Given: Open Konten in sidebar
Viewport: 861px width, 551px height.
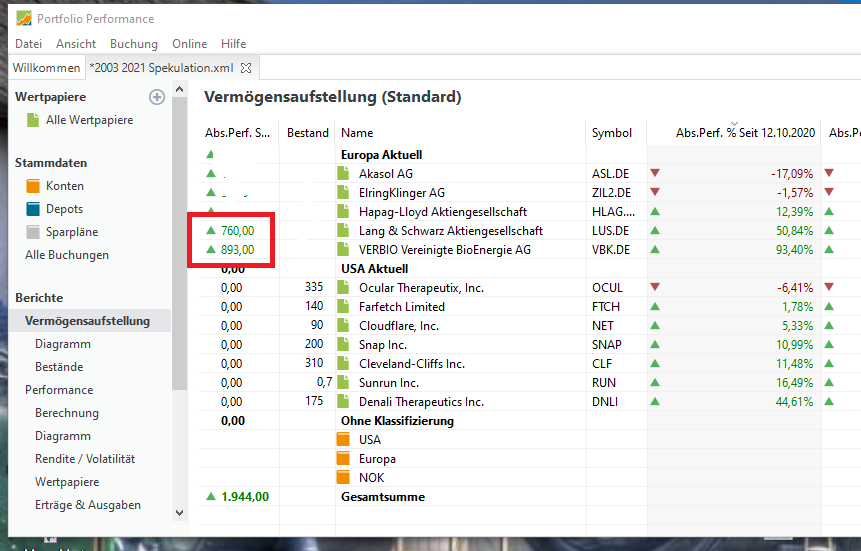Looking at the screenshot, I should 65,186.
